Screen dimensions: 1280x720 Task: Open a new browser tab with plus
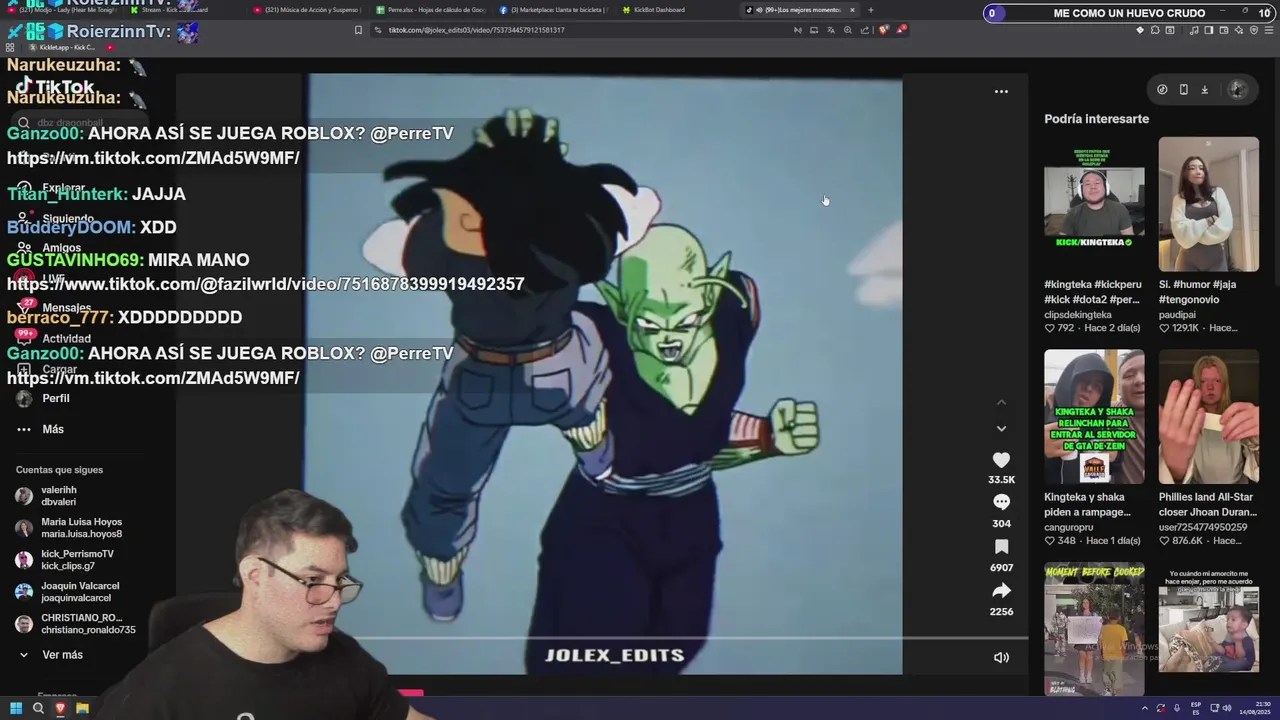tap(870, 10)
